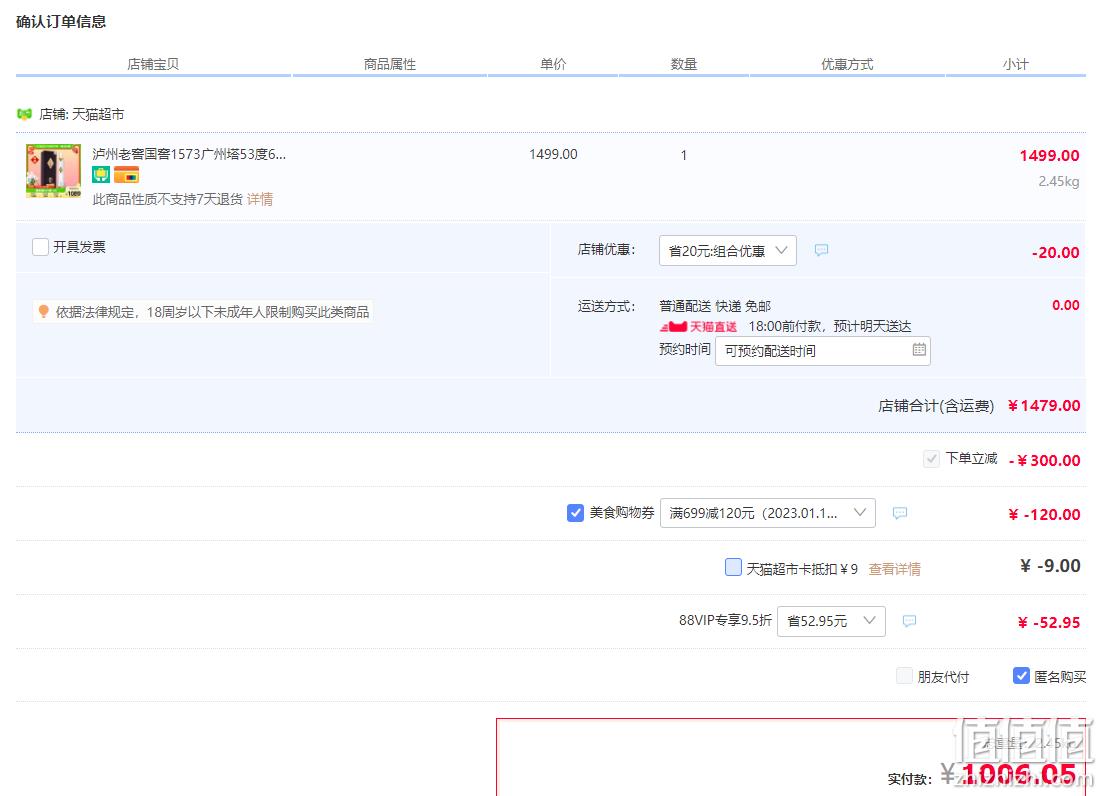Image resolution: width=1103 pixels, height=796 pixels.
Task: Check the 天猫超市卡抵扣¥9 checkbox
Action: tap(733, 567)
